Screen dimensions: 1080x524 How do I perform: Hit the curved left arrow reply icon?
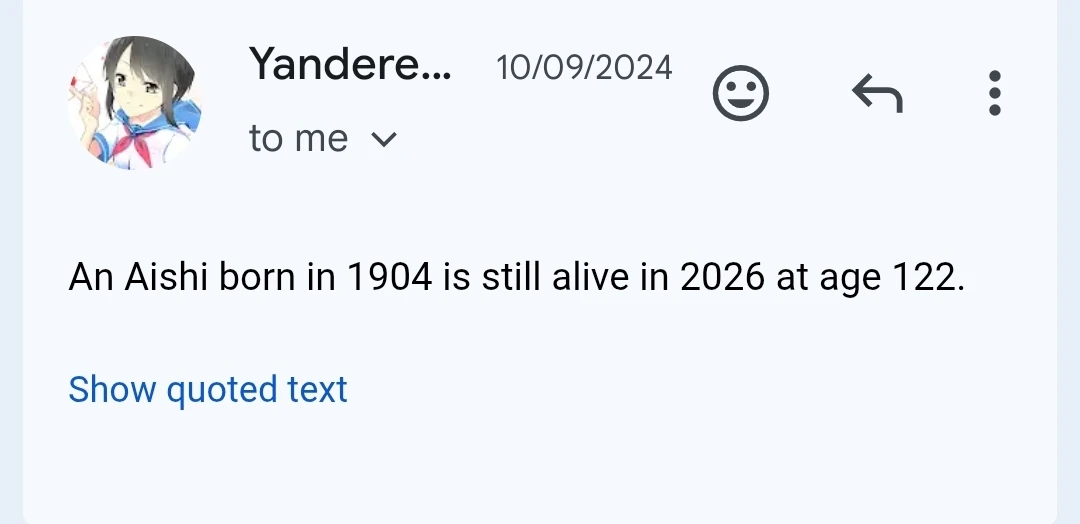(x=878, y=93)
